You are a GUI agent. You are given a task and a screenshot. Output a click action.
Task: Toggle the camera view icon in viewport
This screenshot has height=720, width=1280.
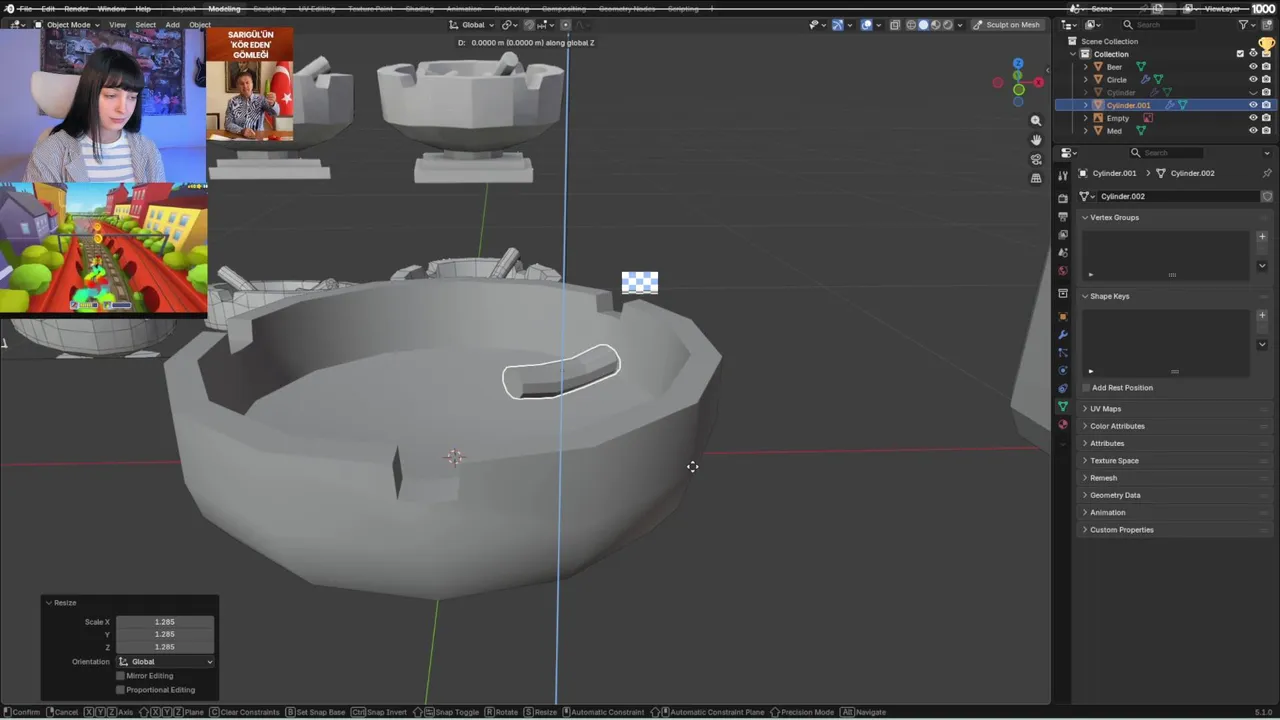1036,158
